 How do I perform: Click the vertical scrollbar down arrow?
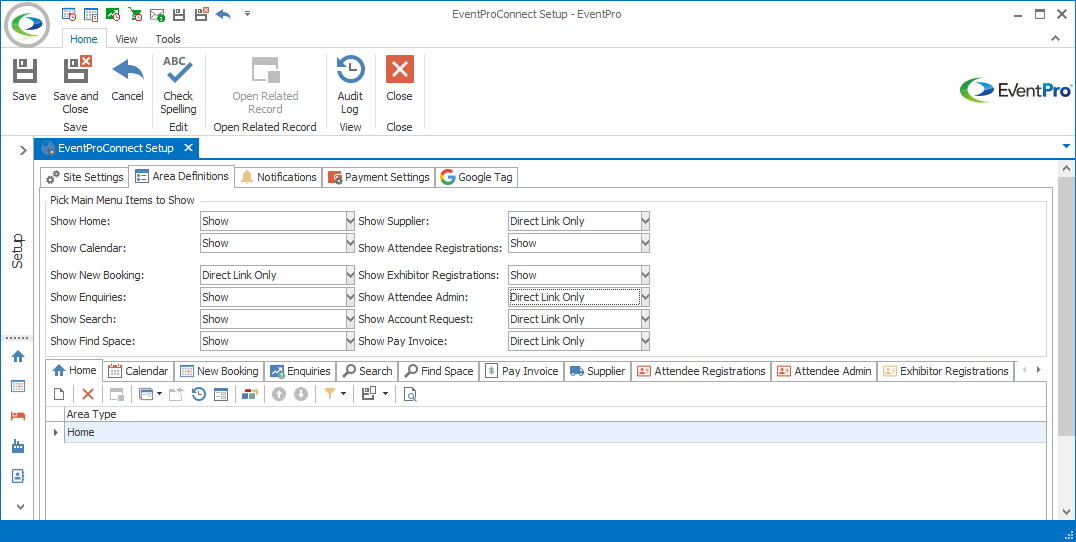[x=1066, y=511]
